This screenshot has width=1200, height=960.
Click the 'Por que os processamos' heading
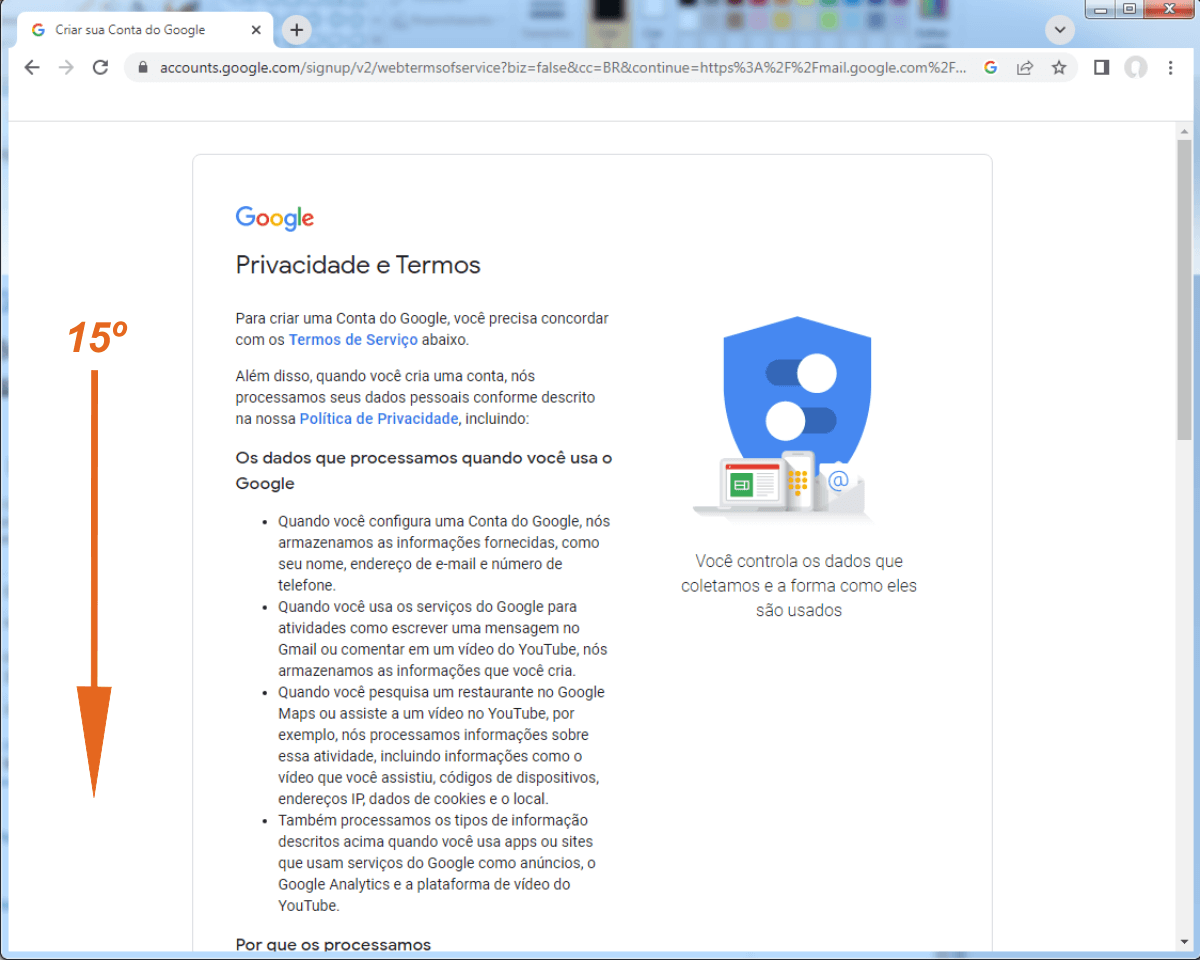(333, 944)
